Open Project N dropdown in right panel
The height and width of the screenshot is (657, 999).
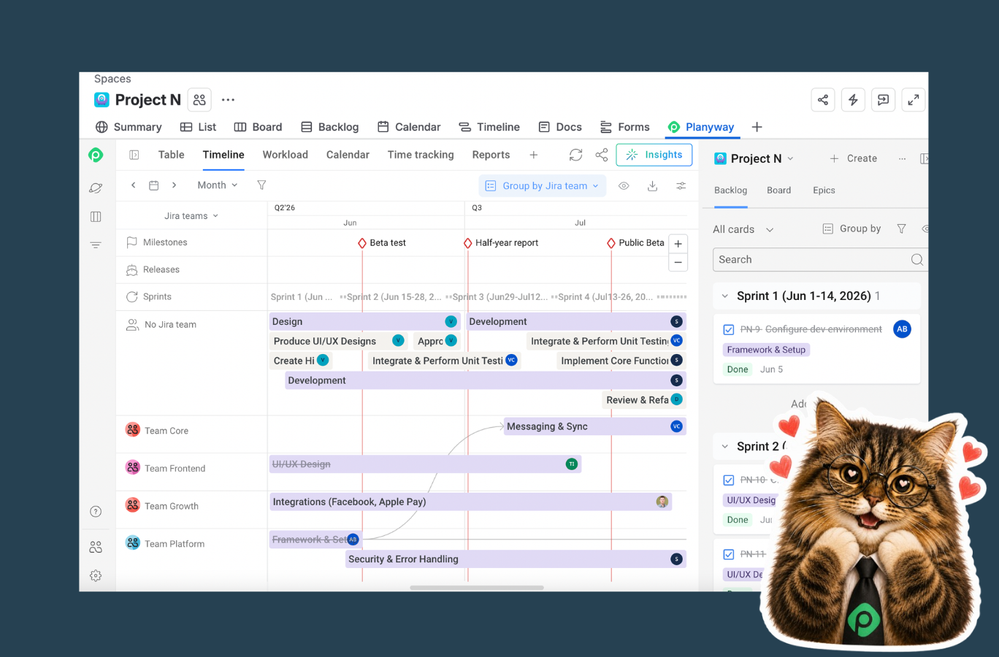click(754, 159)
